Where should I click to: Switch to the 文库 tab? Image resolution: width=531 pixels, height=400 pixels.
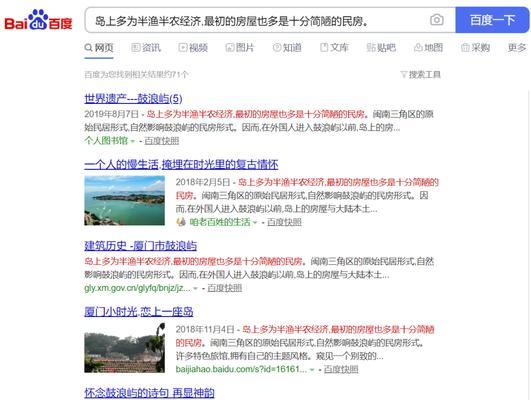click(x=334, y=48)
